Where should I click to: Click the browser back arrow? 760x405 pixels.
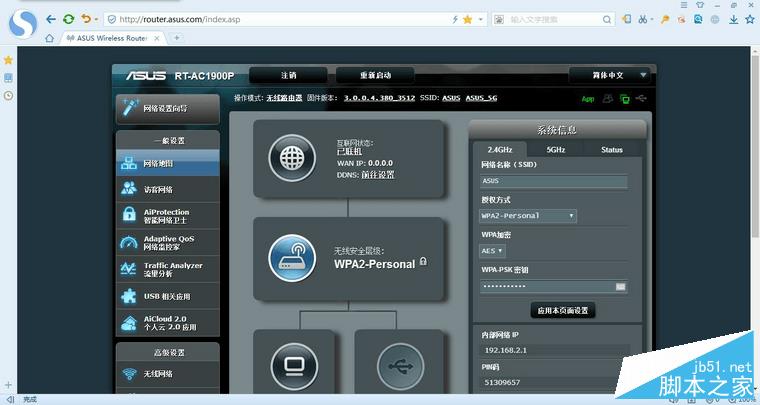tap(51, 19)
